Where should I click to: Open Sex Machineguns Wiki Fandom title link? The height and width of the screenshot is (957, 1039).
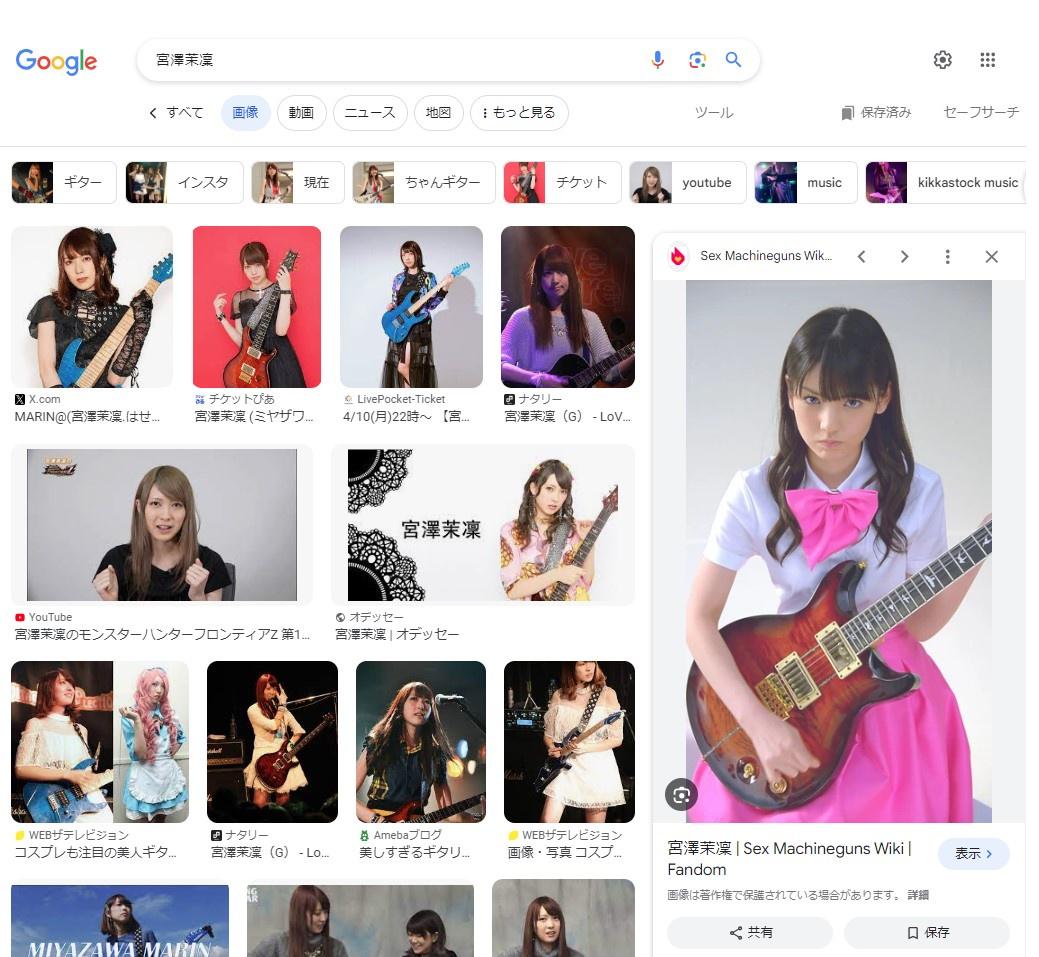(x=790, y=858)
